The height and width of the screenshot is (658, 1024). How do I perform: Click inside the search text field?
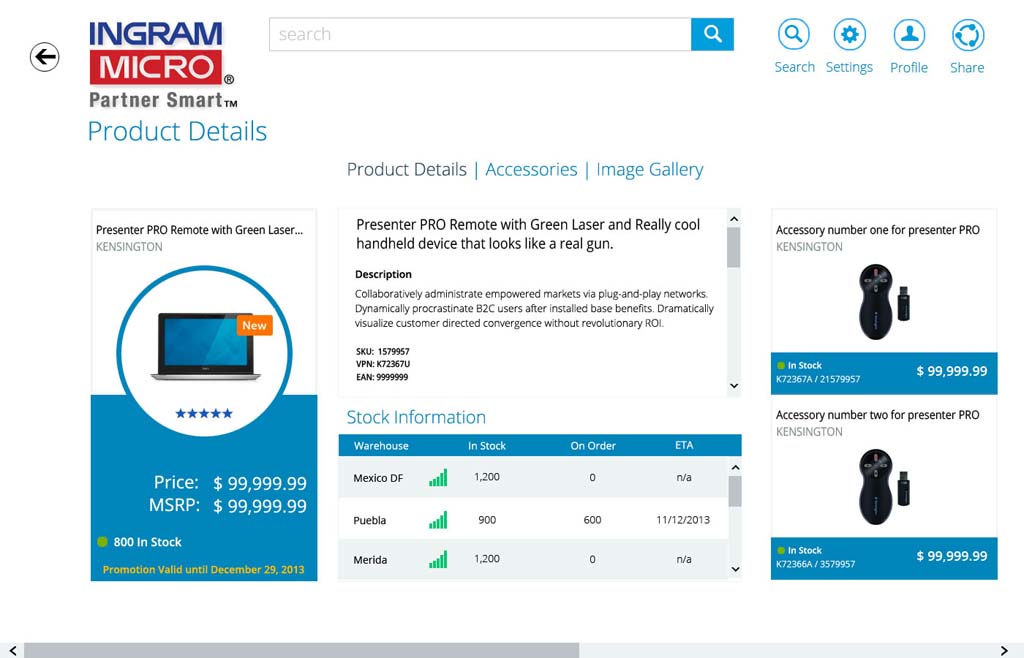480,34
